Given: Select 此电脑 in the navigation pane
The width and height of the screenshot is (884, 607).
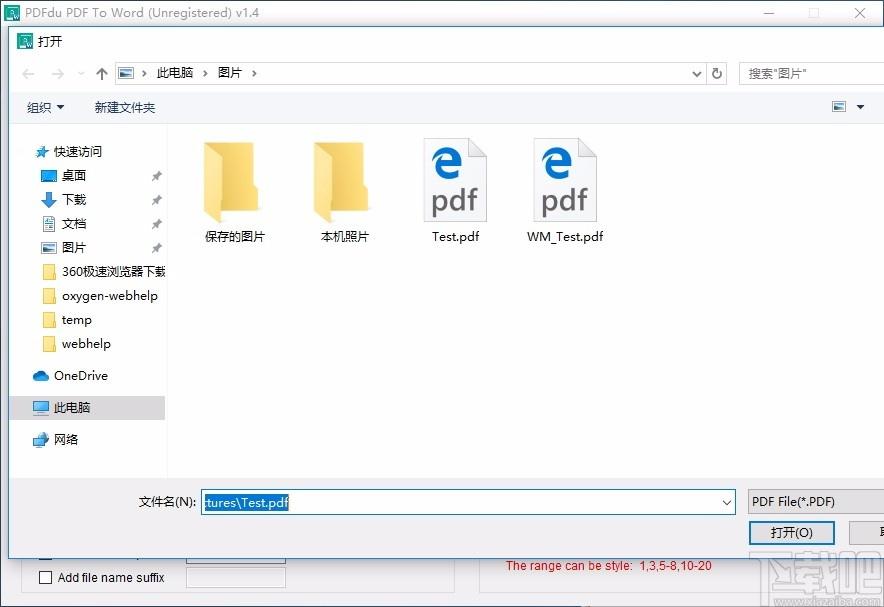Looking at the screenshot, I should click(x=87, y=407).
